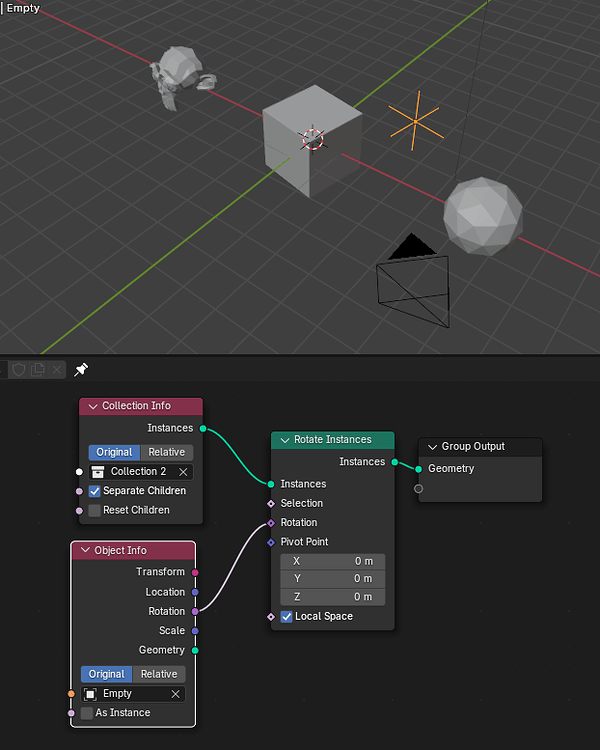
Task: Select Relative mode in Object Info
Action: (159, 674)
